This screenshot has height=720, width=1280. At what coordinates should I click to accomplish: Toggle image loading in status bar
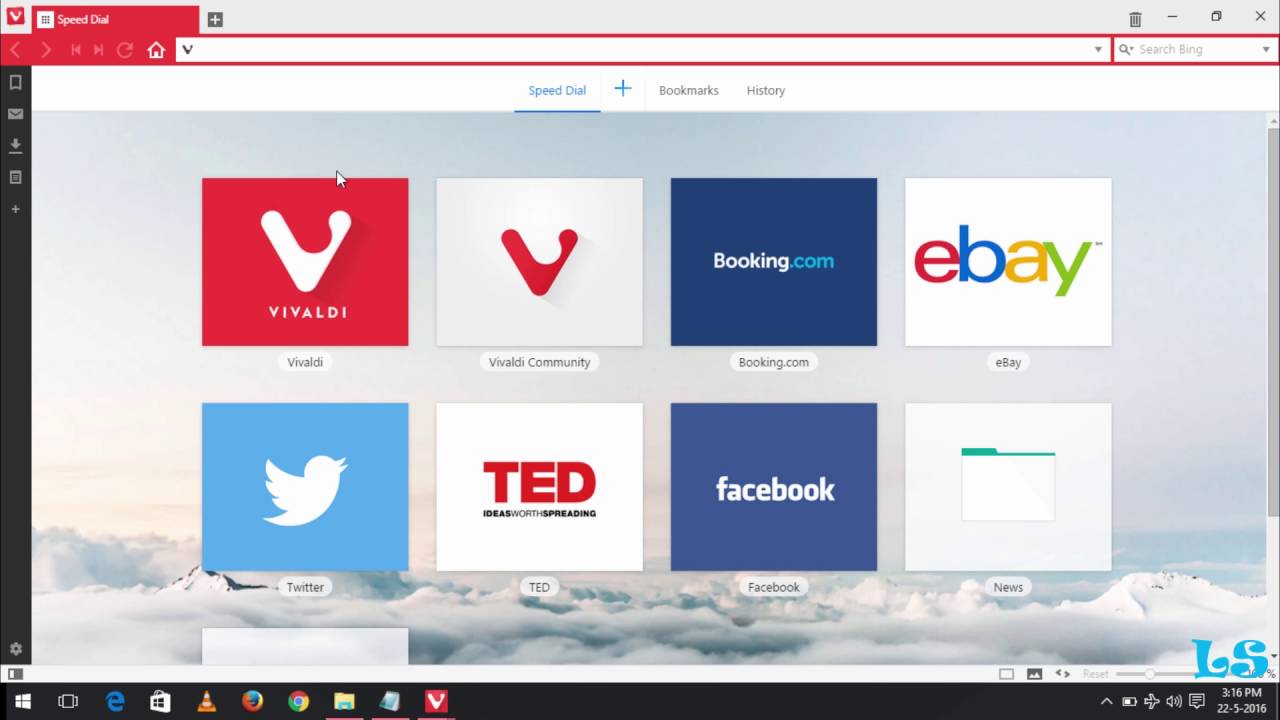[x=1034, y=674]
